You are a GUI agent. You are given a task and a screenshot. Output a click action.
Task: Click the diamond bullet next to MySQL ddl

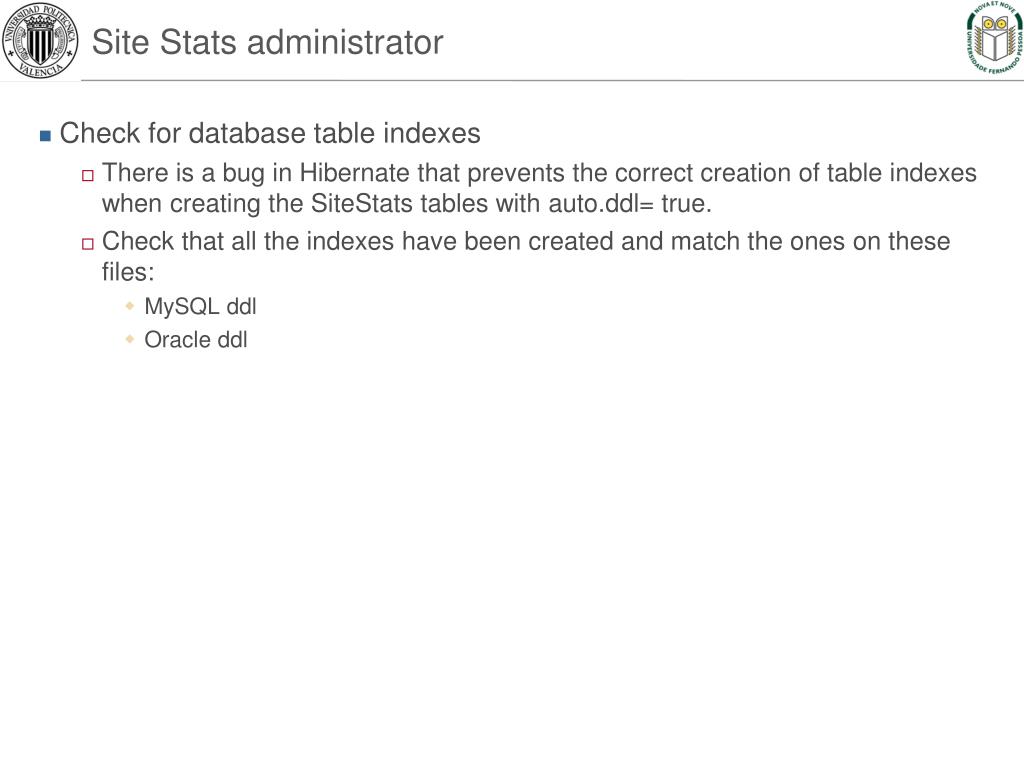click(130, 305)
